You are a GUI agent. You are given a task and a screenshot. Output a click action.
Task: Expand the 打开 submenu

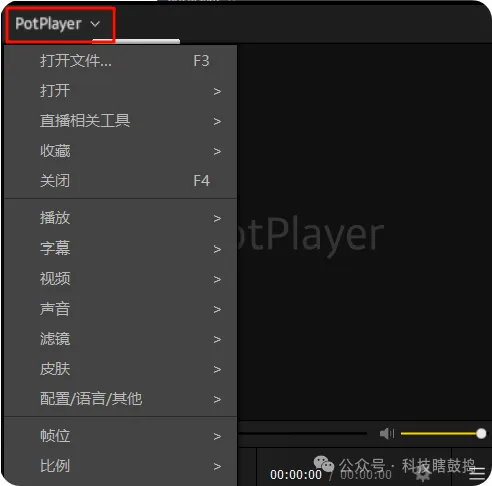point(121,91)
